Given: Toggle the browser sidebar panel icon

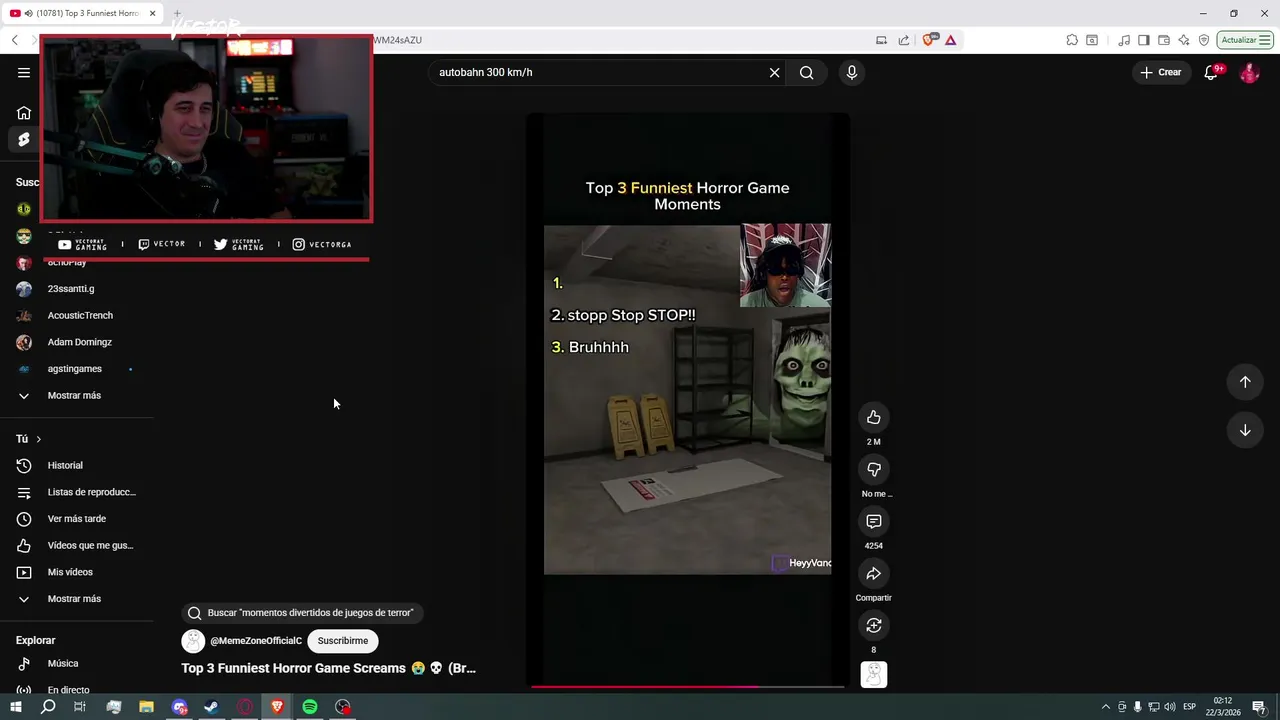Looking at the screenshot, I should click(1144, 40).
